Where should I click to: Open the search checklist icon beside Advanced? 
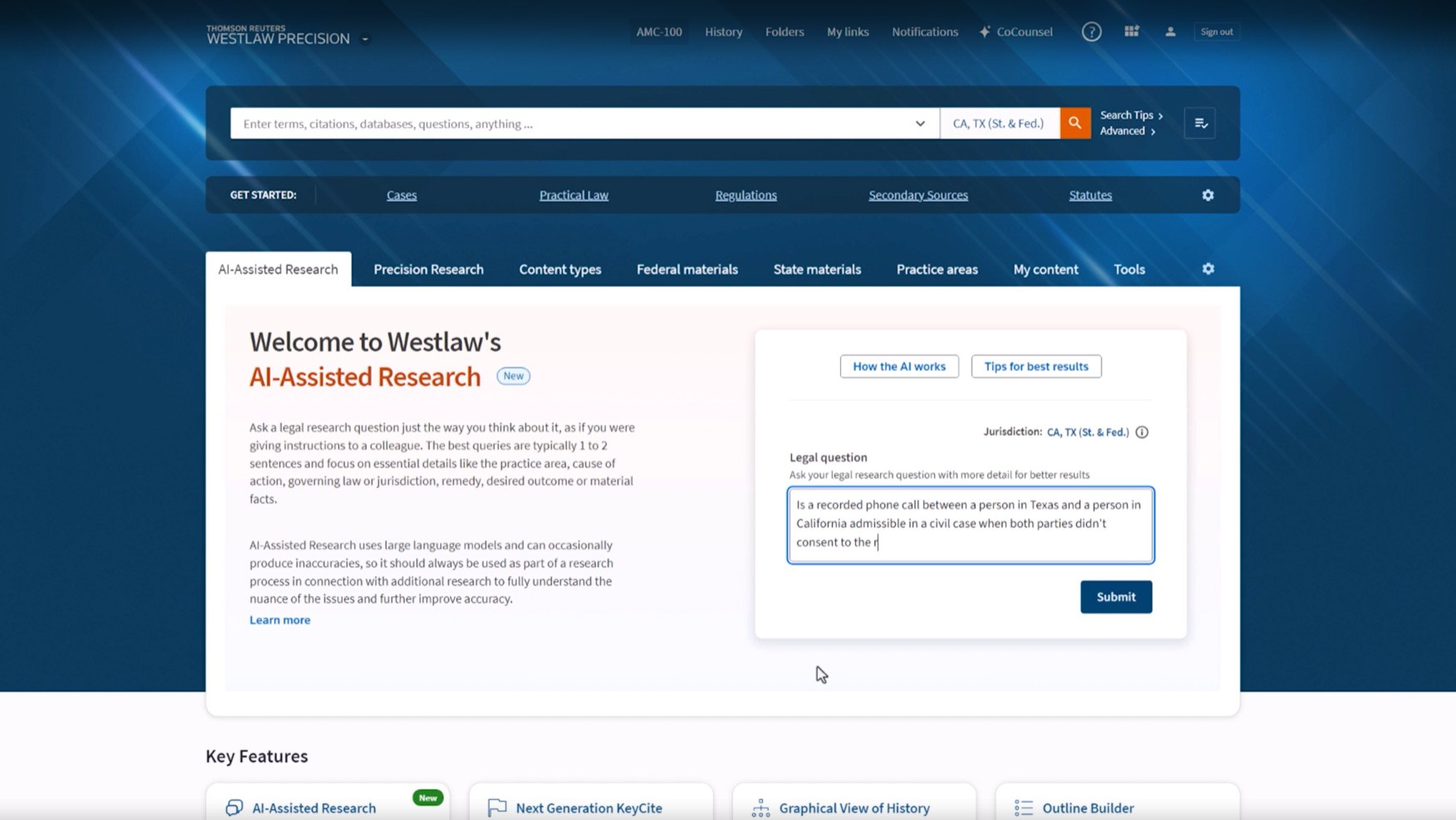(1199, 123)
